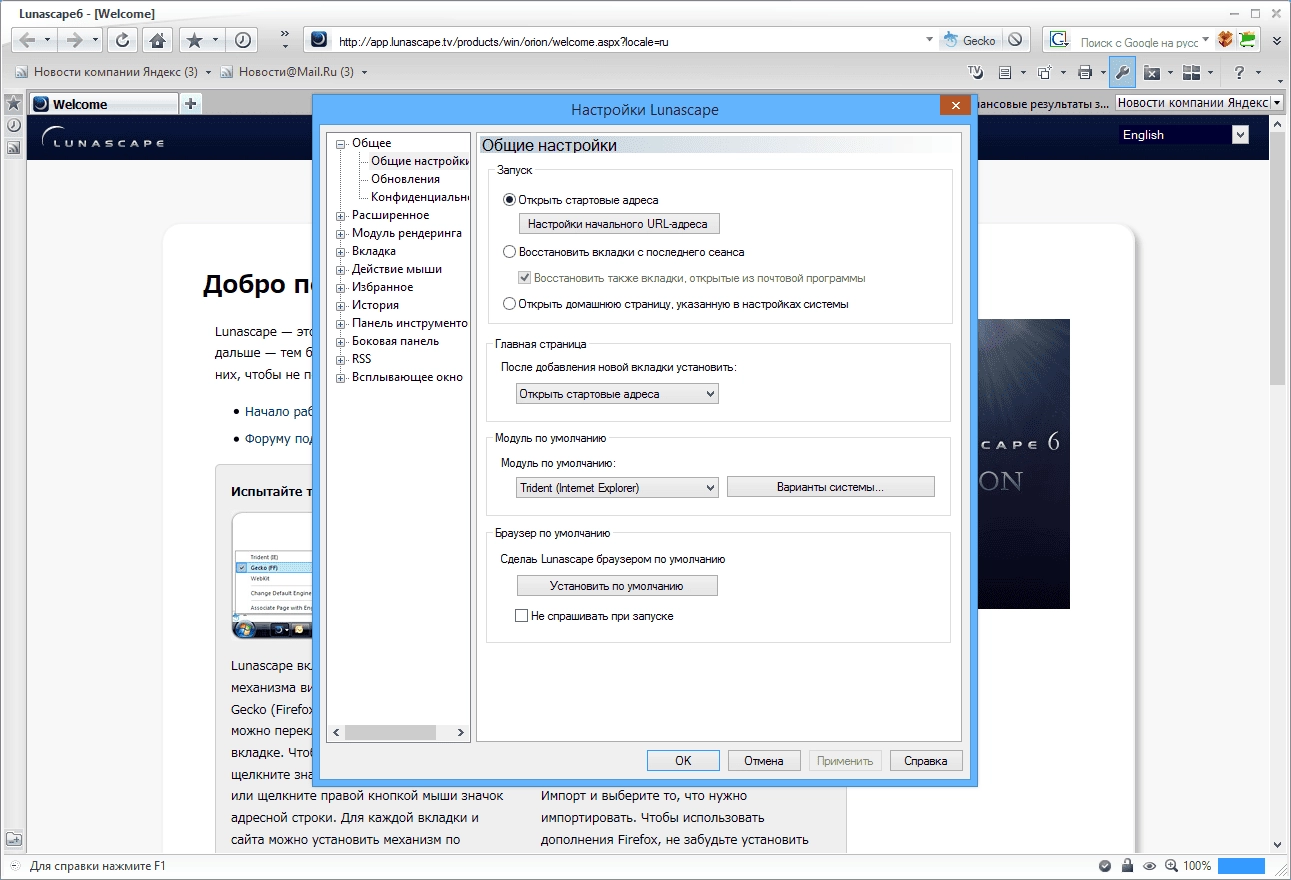Switch to the Welcome tab
Viewport: 1291px width, 880px height.
coord(103,104)
